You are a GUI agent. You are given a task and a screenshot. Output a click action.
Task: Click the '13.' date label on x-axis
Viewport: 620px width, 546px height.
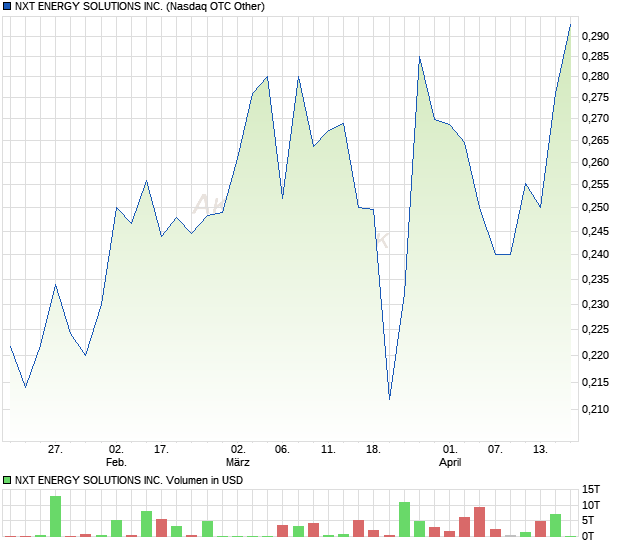tap(541, 450)
